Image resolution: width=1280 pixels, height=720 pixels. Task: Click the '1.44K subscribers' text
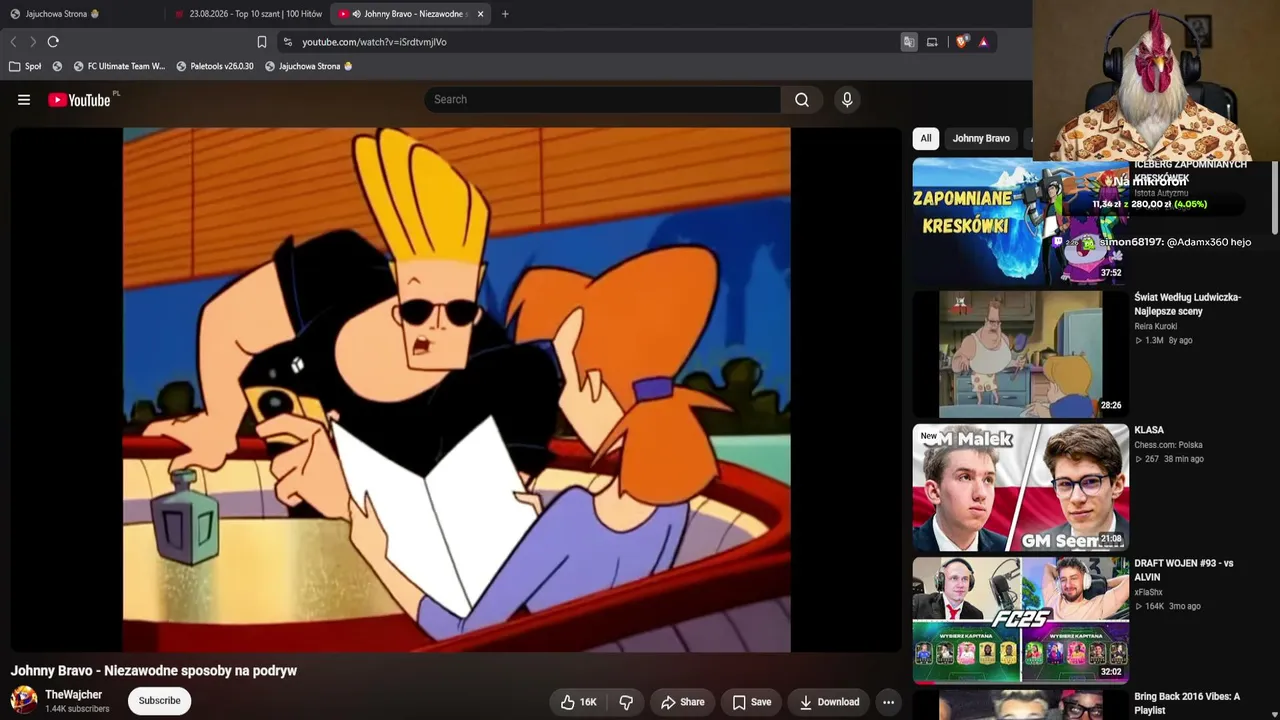(x=77, y=709)
